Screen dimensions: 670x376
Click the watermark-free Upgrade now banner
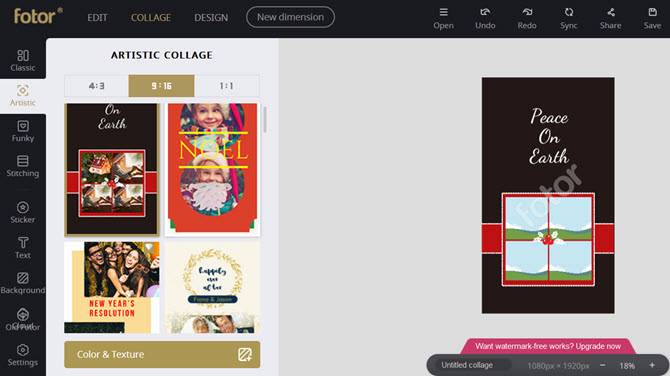point(548,346)
